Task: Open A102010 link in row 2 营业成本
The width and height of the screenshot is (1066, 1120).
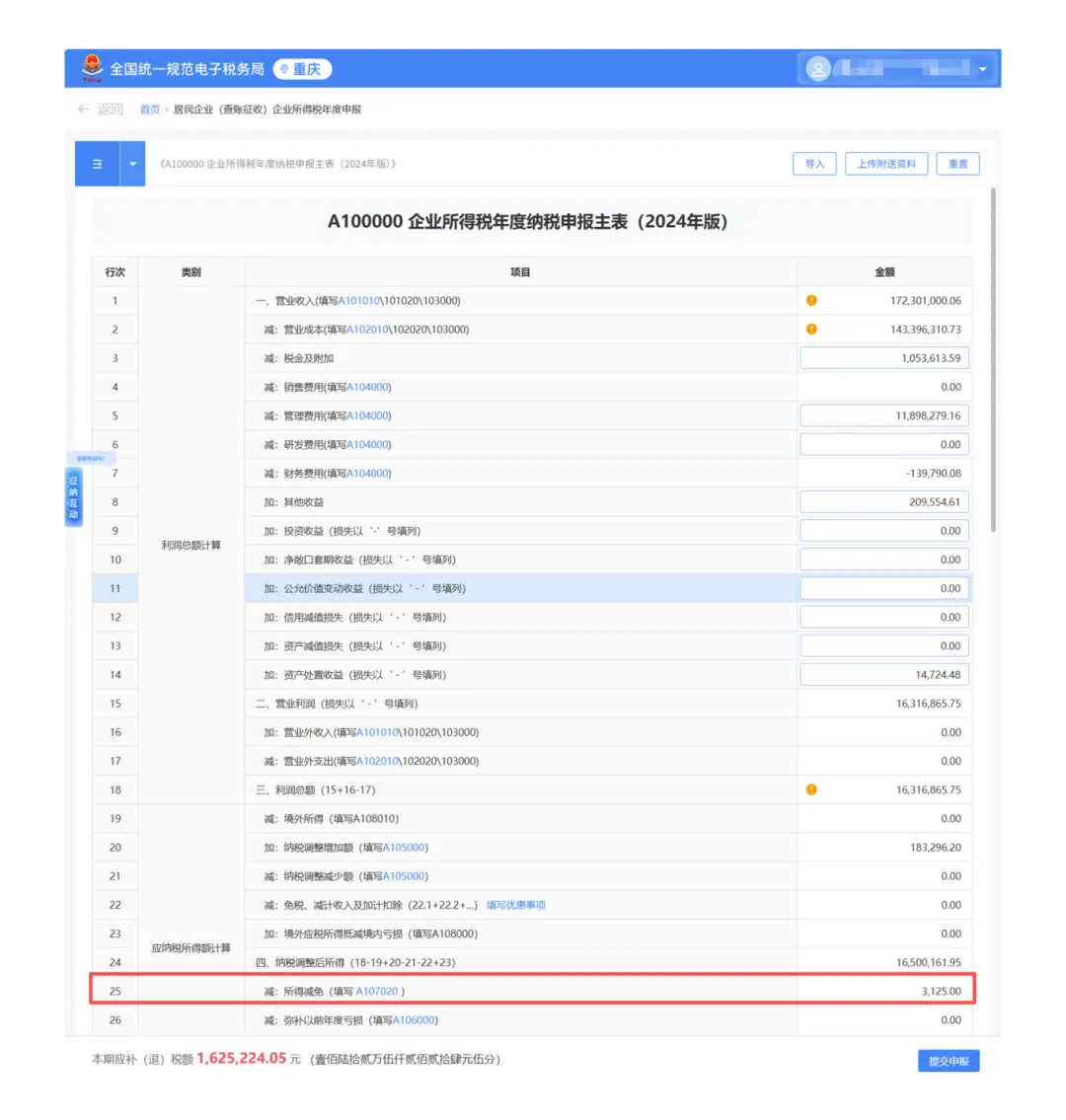Action: [x=367, y=330]
